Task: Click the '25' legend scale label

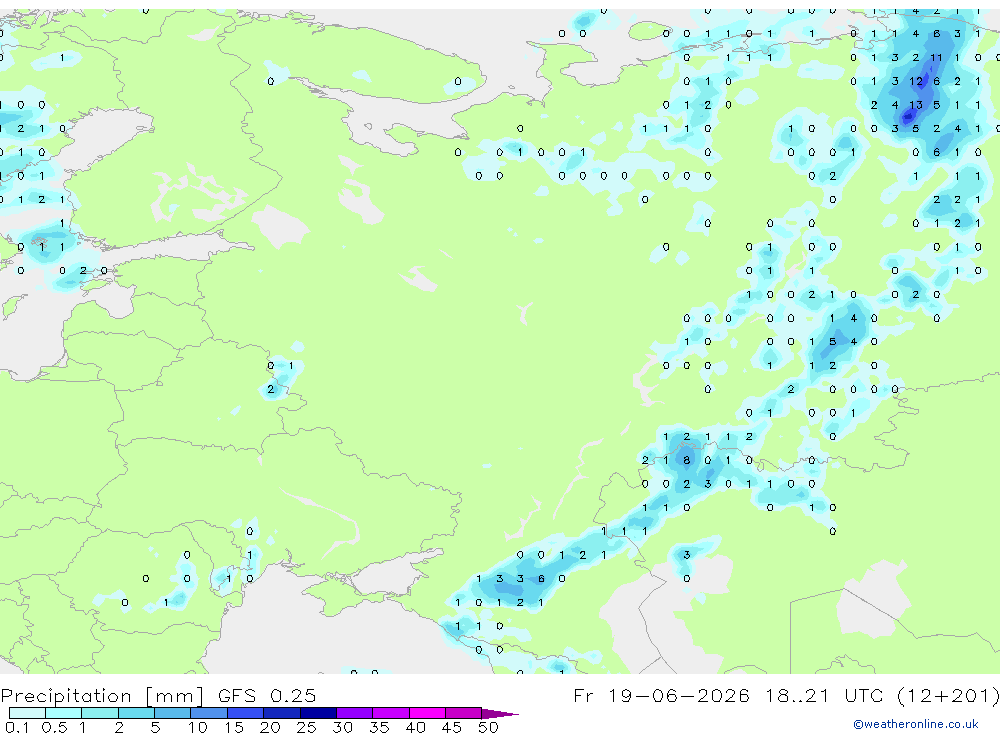Action: [x=307, y=727]
